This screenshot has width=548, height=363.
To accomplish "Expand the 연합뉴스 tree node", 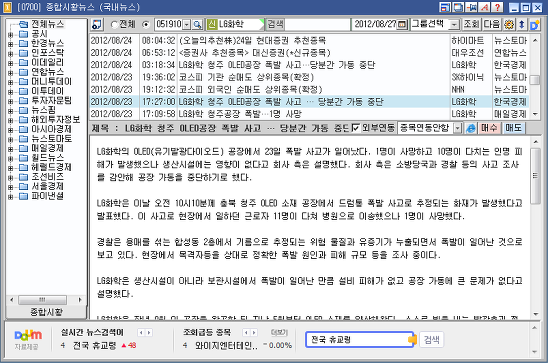I will click(x=10, y=73).
